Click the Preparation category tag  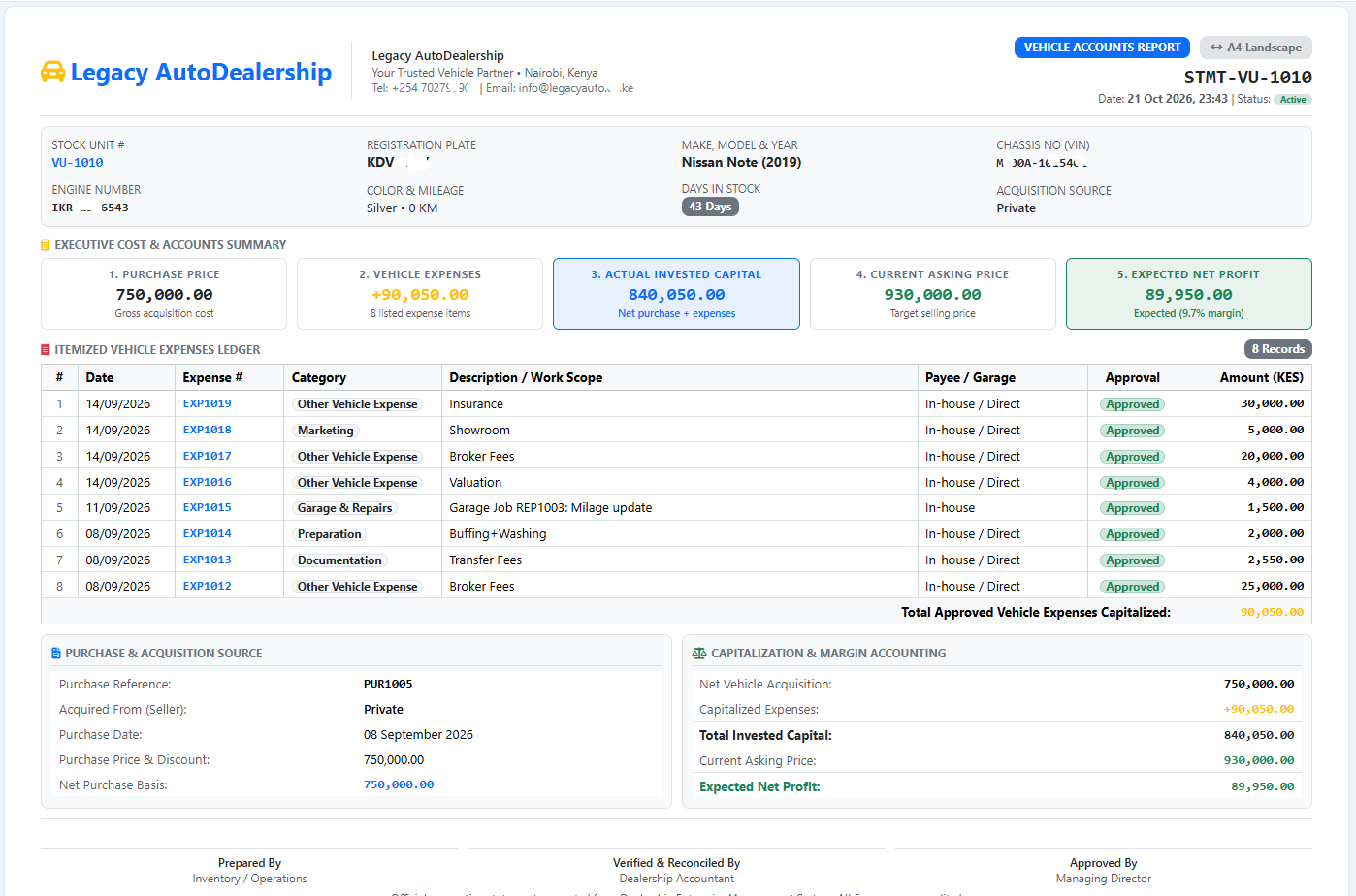330,534
